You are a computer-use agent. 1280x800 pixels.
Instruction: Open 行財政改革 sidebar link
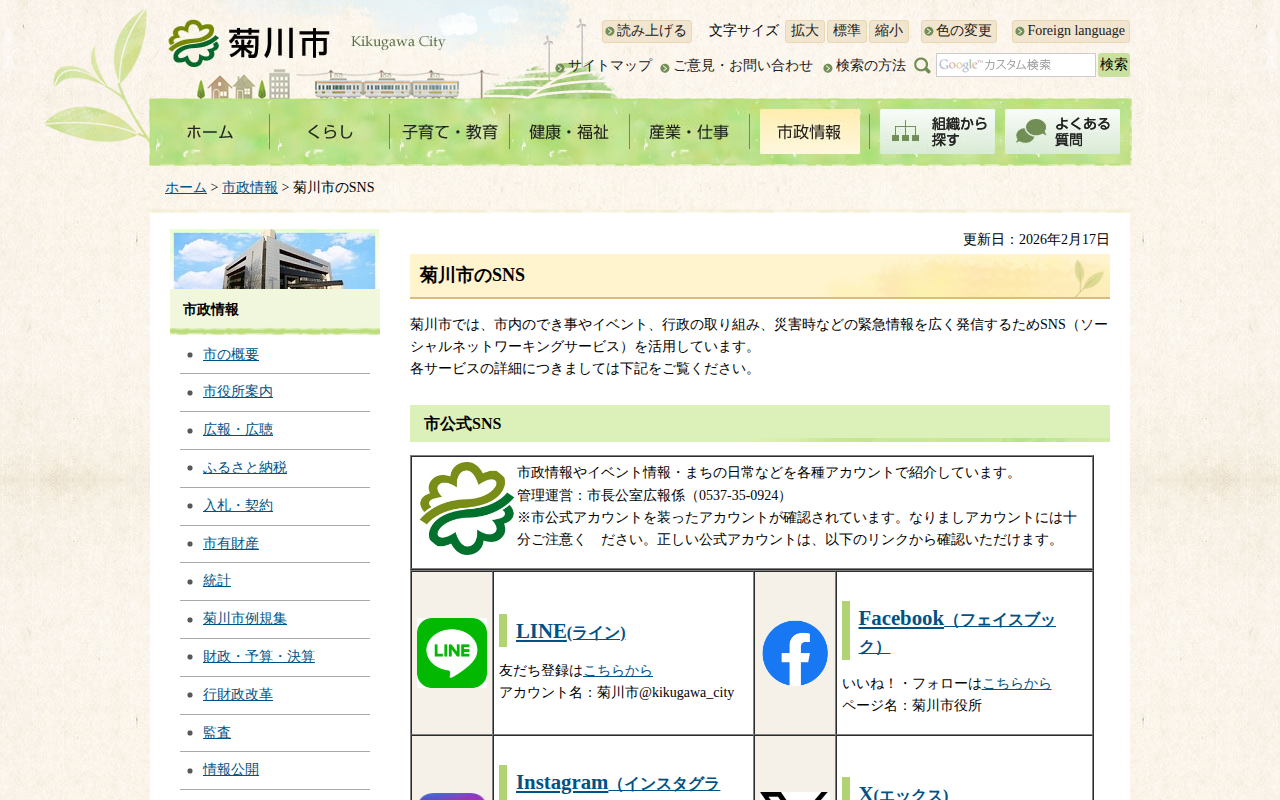238,695
